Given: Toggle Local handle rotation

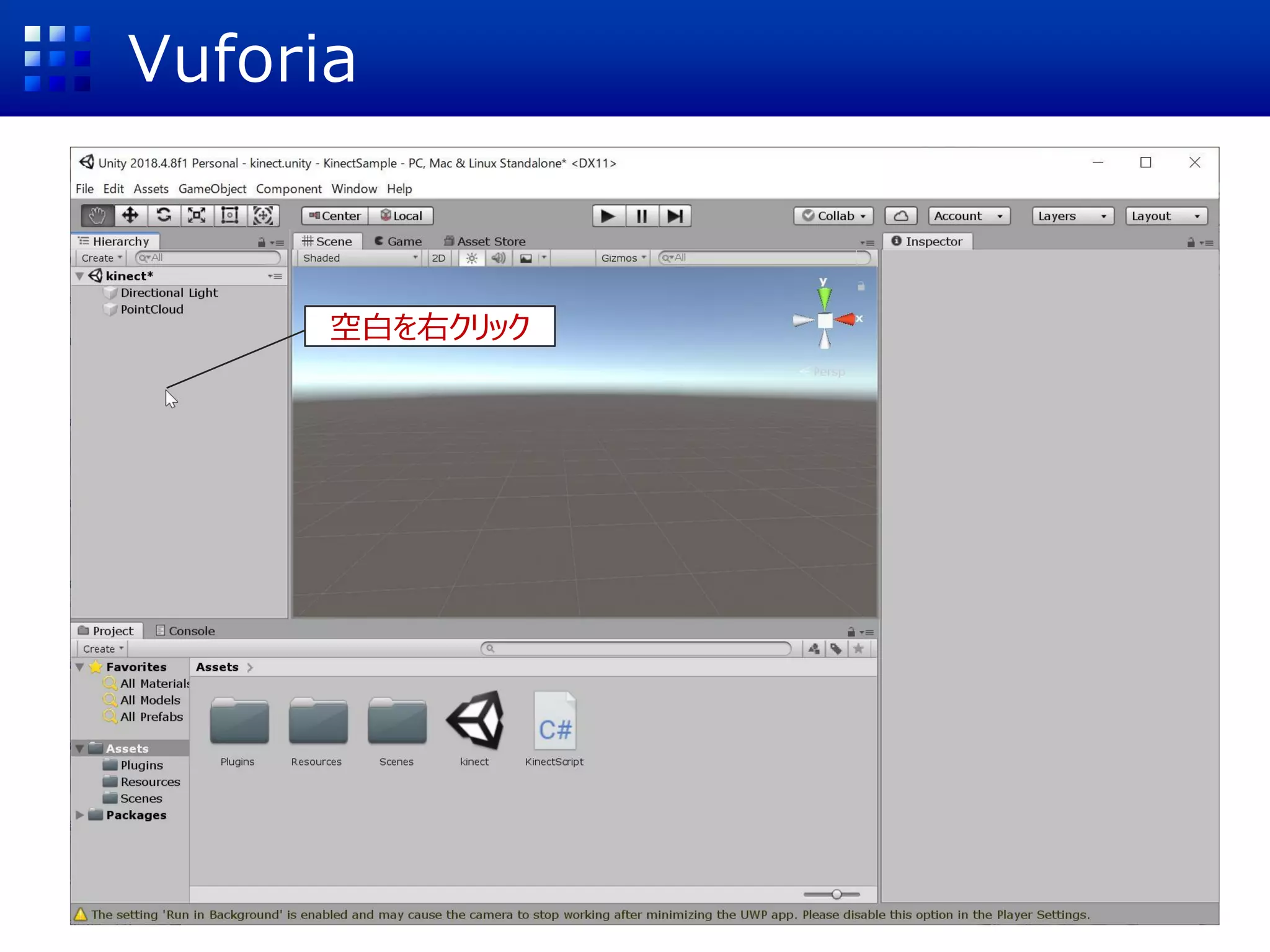Looking at the screenshot, I should [x=401, y=216].
